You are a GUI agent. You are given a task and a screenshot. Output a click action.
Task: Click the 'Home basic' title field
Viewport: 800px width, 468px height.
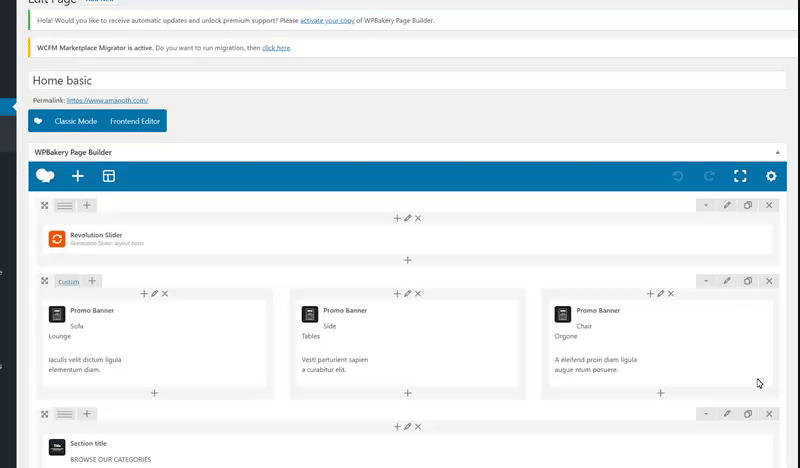pyautogui.click(x=407, y=81)
